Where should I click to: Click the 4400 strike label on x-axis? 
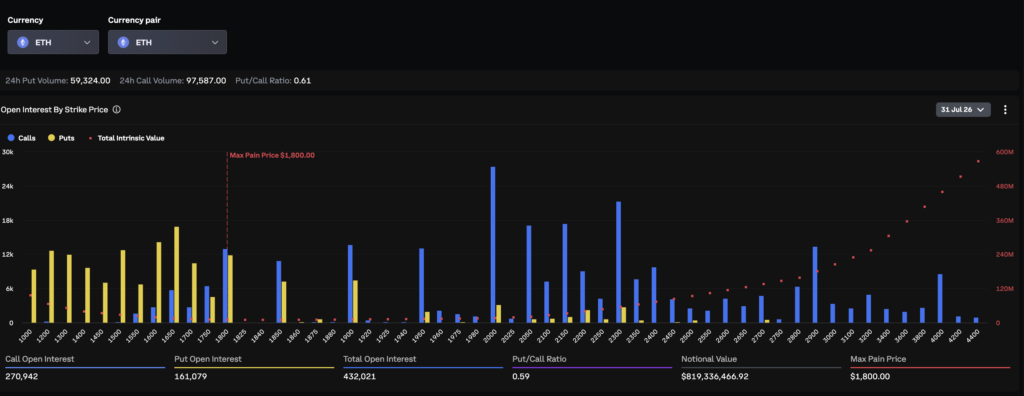(x=972, y=335)
